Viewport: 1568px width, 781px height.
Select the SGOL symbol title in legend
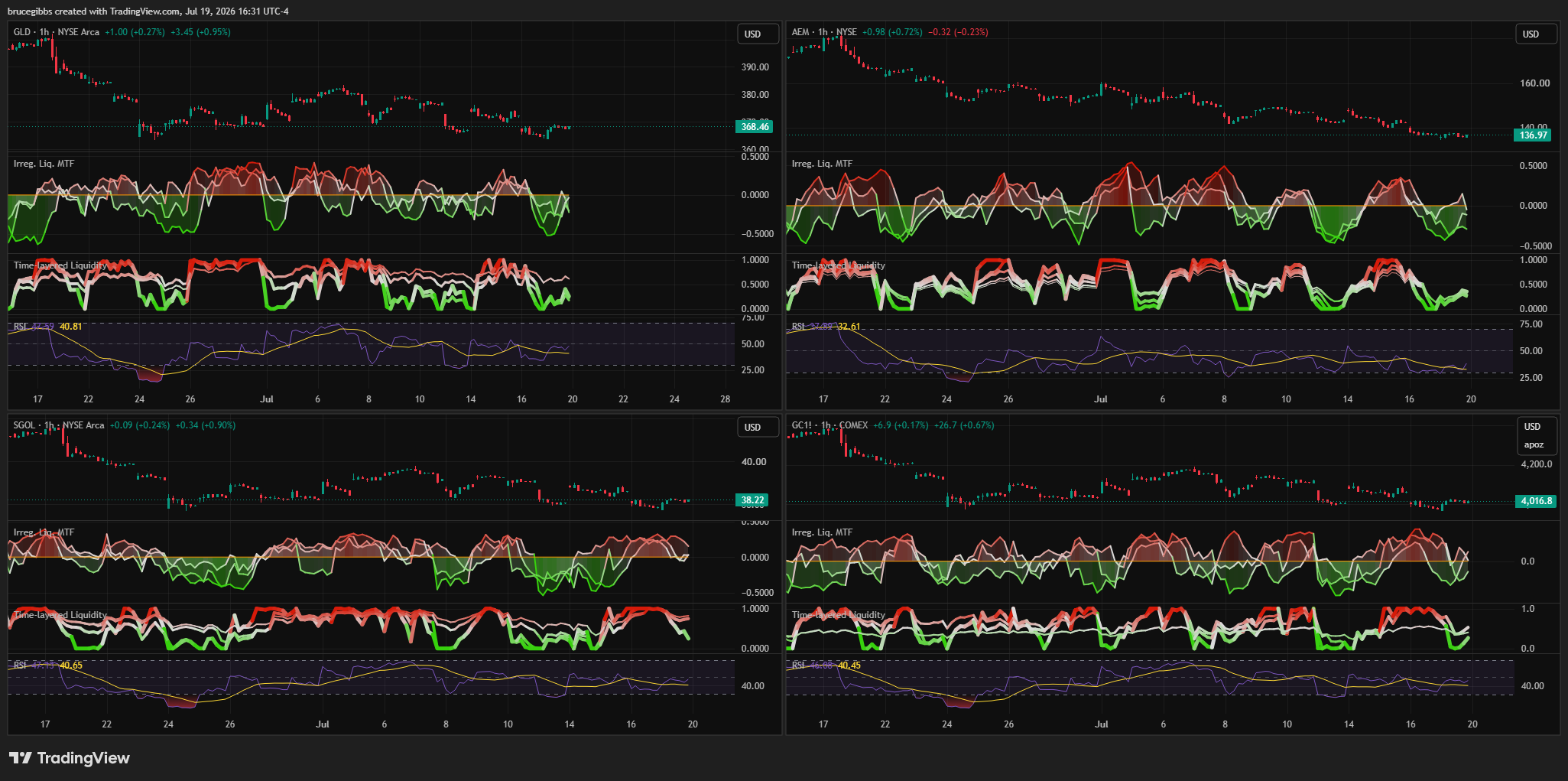pyautogui.click(x=59, y=425)
